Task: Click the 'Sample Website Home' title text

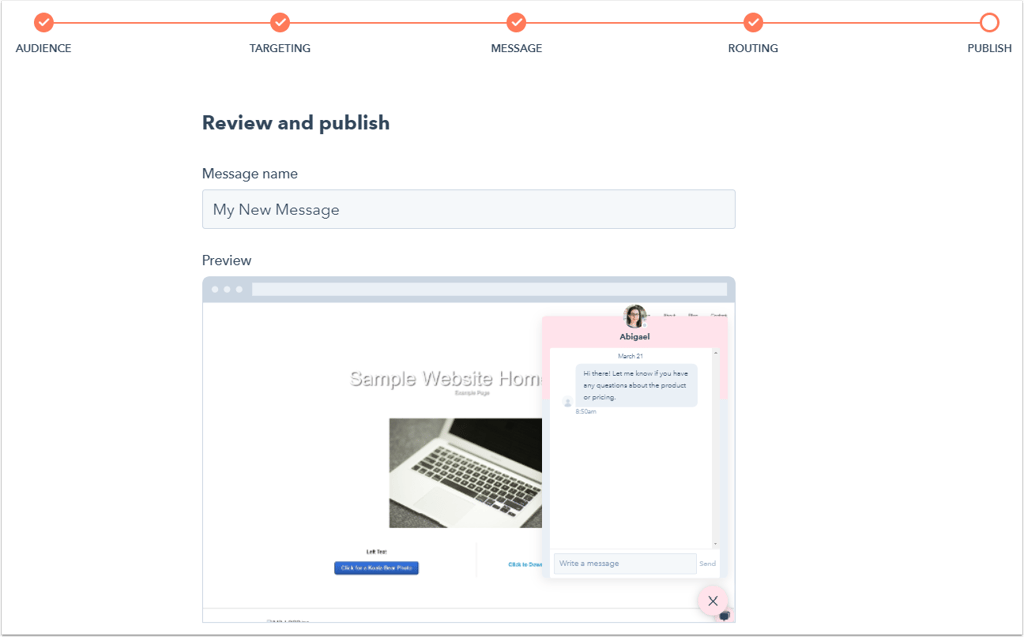Action: (446, 379)
